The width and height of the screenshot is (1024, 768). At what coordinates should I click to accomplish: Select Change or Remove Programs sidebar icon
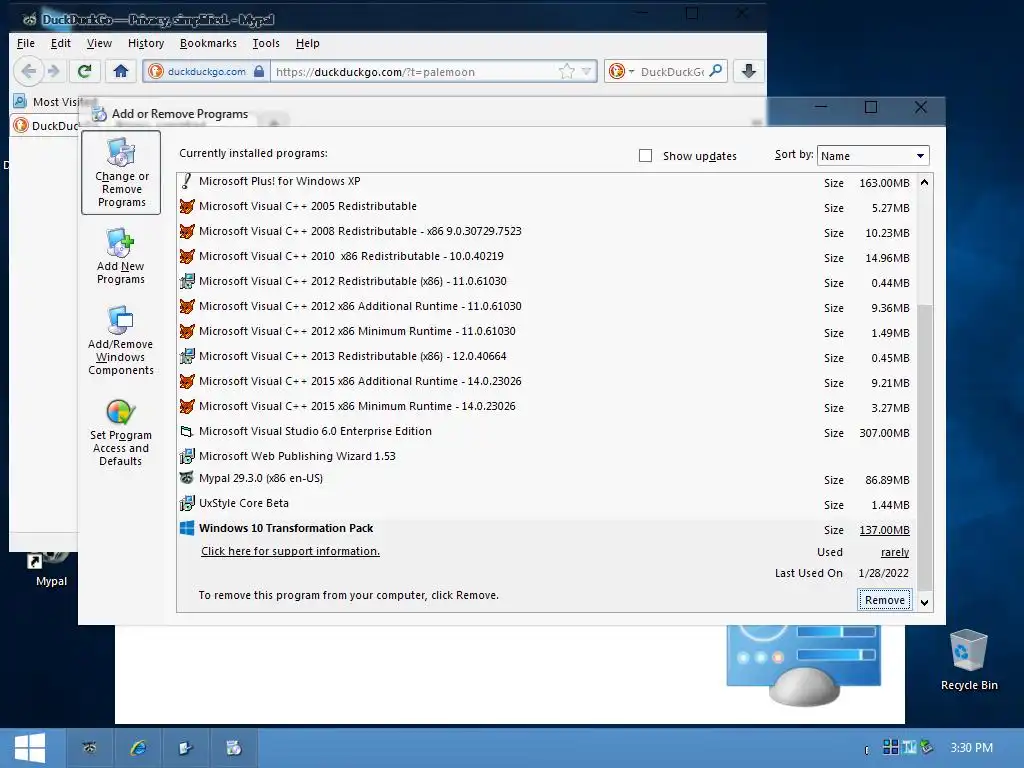coord(121,172)
